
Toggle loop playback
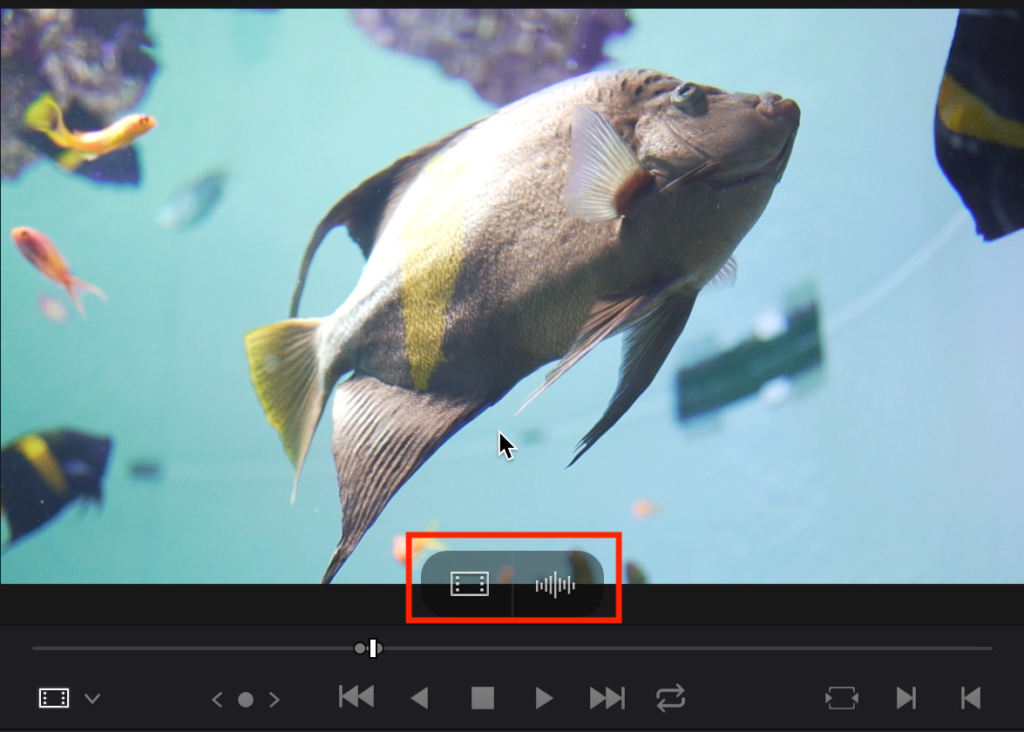(671, 697)
